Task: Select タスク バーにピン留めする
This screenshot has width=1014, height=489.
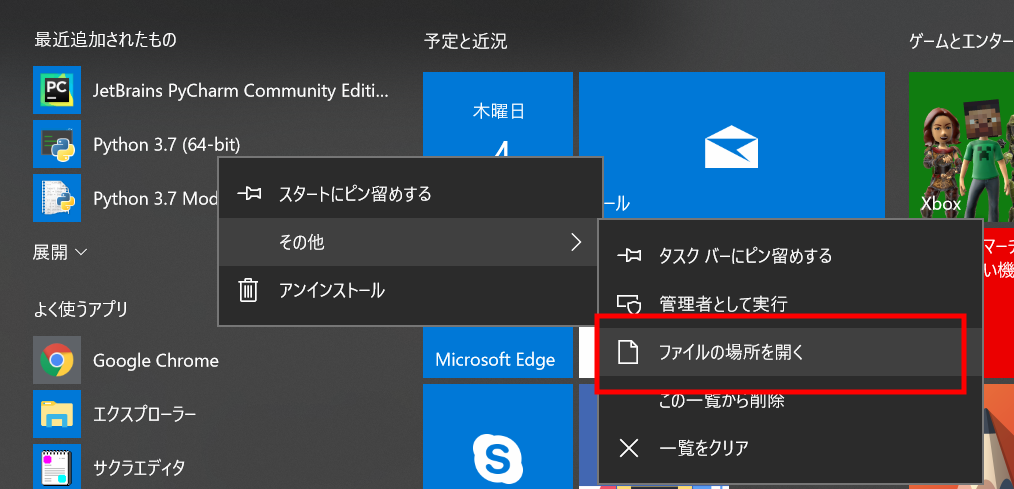Action: 790,255
